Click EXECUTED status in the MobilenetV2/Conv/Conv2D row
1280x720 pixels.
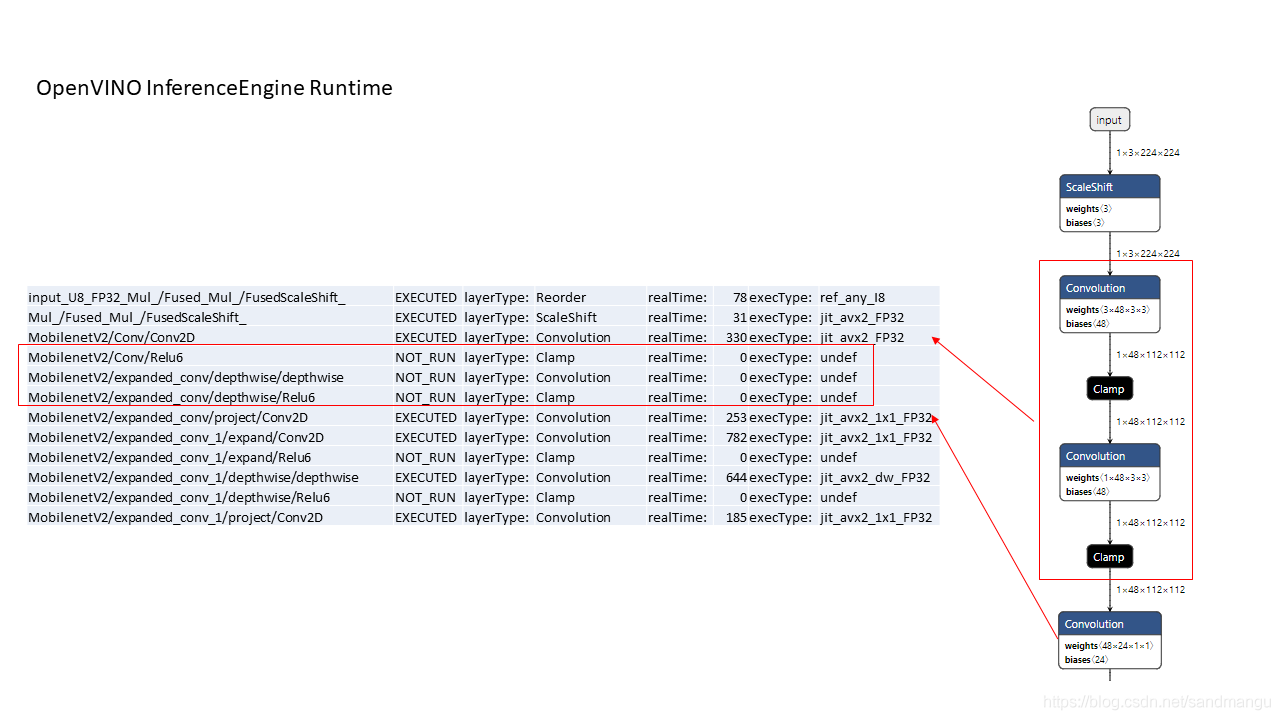426,337
